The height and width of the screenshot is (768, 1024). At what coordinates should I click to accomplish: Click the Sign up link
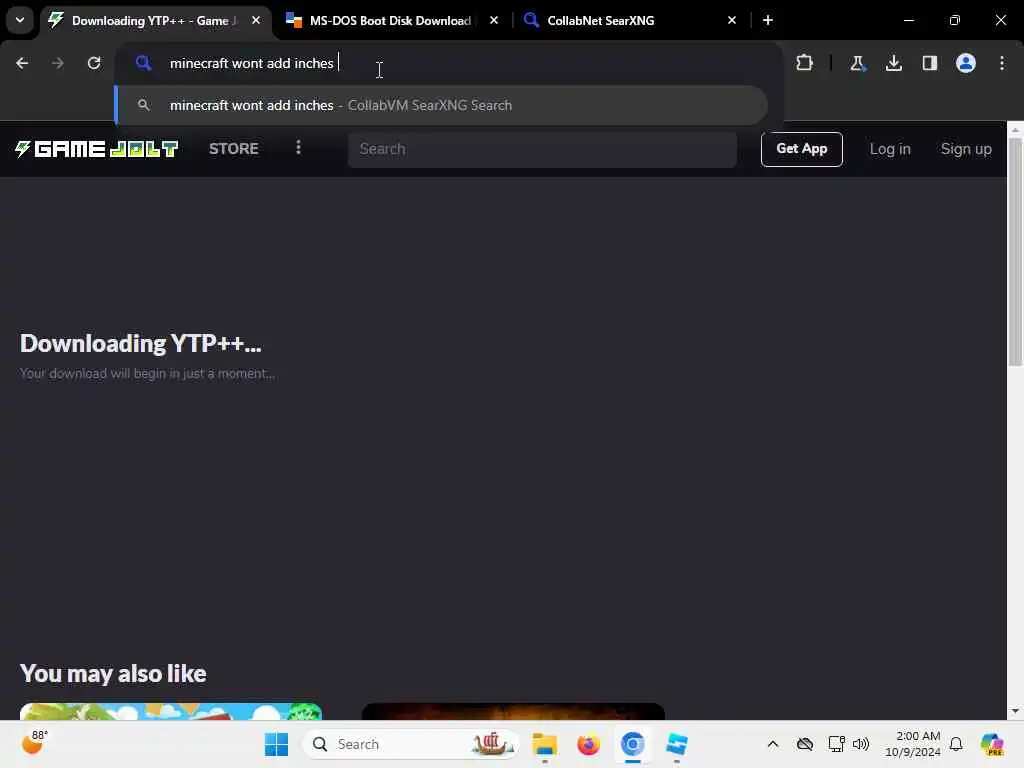pyautogui.click(x=966, y=149)
